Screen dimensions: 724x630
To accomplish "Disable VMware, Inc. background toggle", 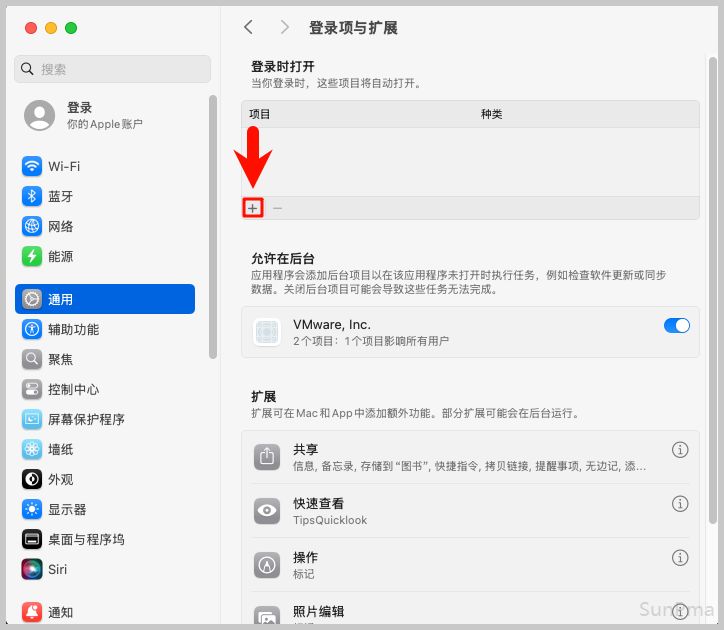I will [x=676, y=325].
